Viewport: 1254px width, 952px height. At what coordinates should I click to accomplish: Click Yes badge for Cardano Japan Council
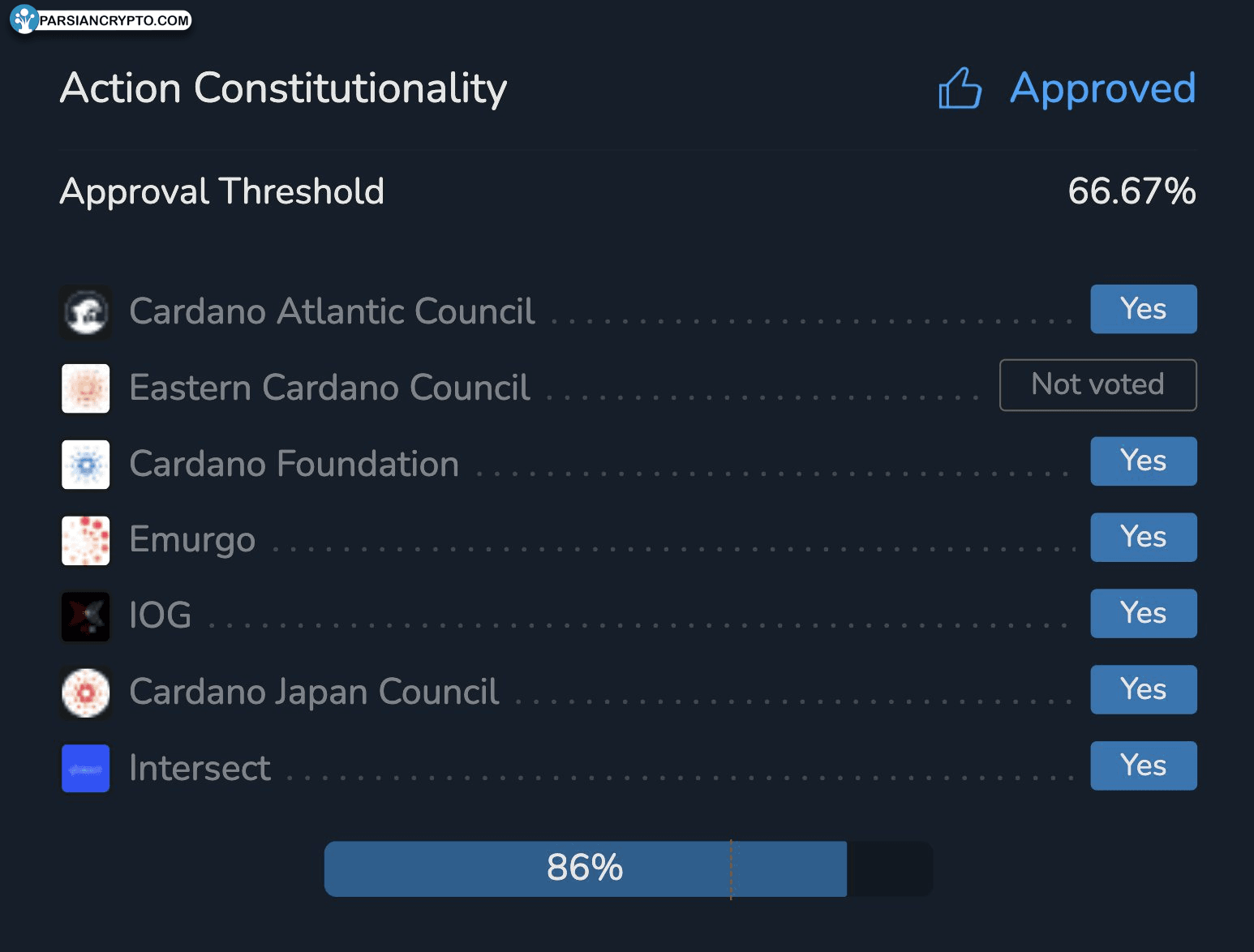[x=1144, y=689]
